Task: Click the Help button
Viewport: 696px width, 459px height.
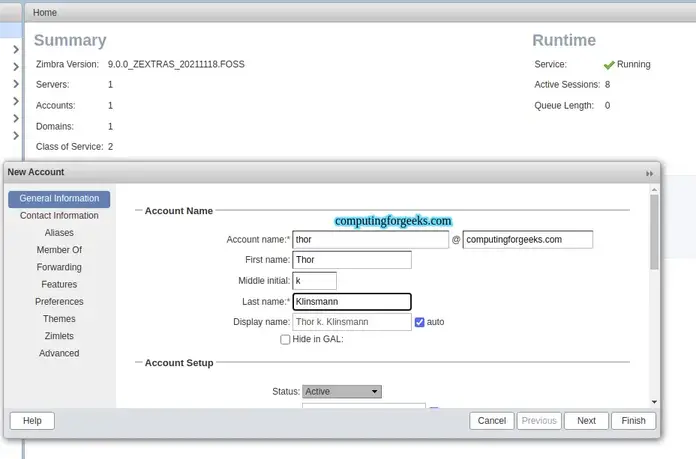Action: tap(32, 421)
